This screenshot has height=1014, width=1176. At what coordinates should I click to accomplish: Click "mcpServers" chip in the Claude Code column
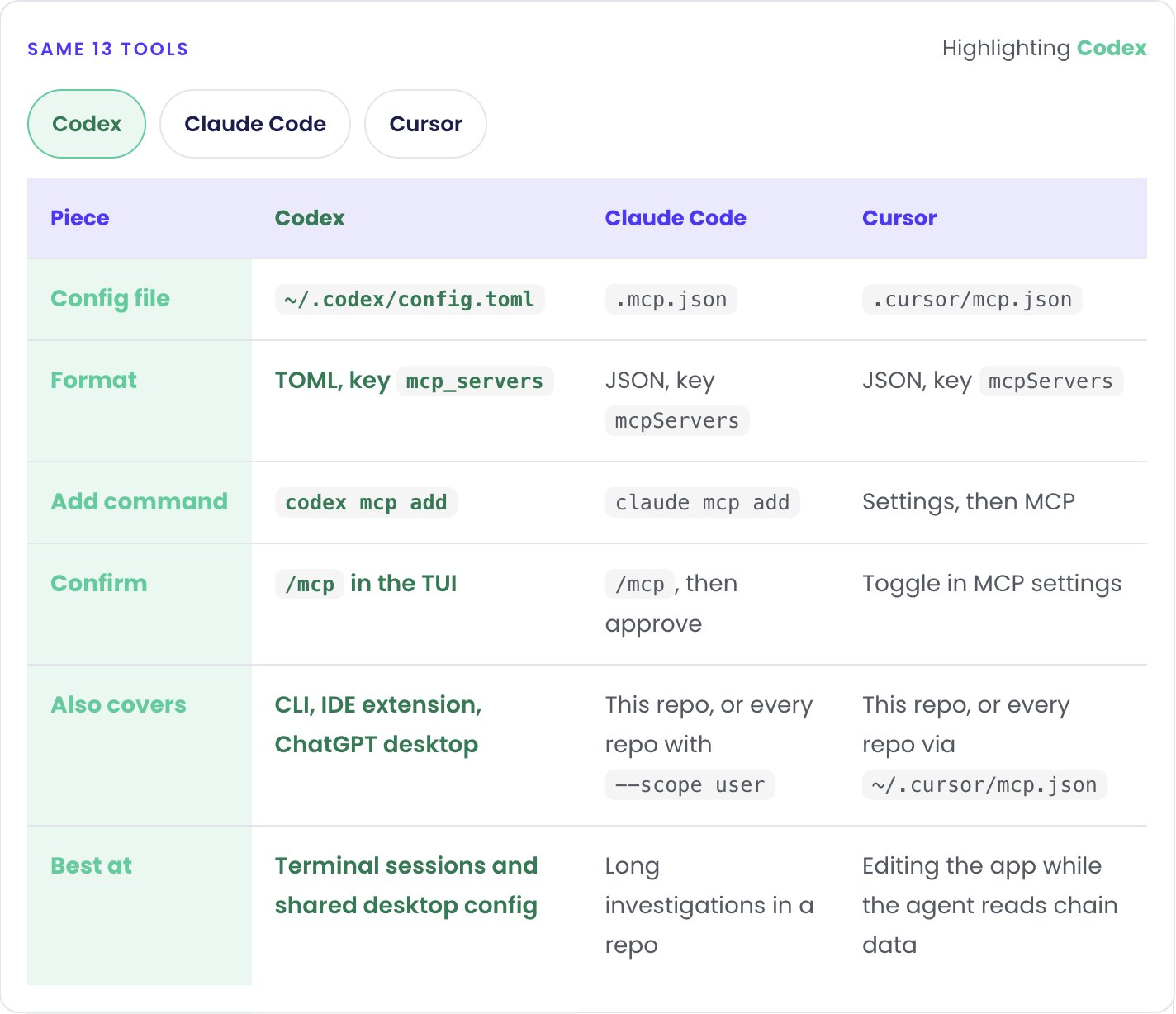pos(677,420)
